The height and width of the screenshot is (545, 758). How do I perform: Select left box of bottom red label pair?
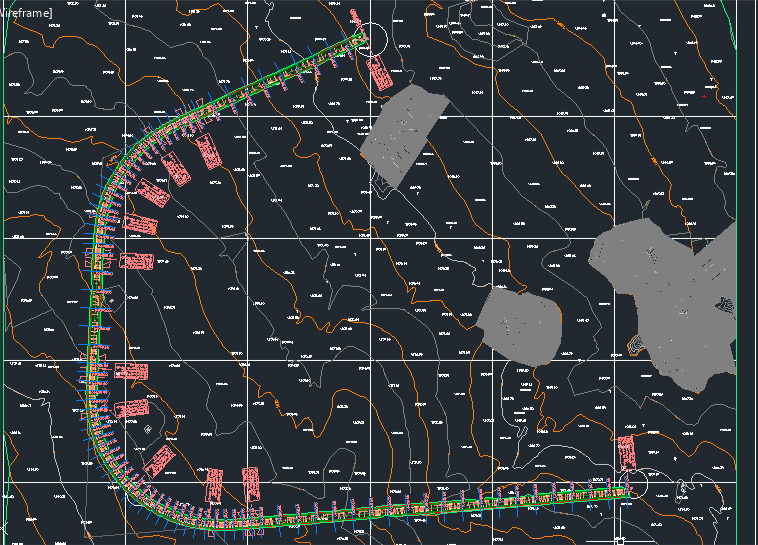tap(214, 485)
